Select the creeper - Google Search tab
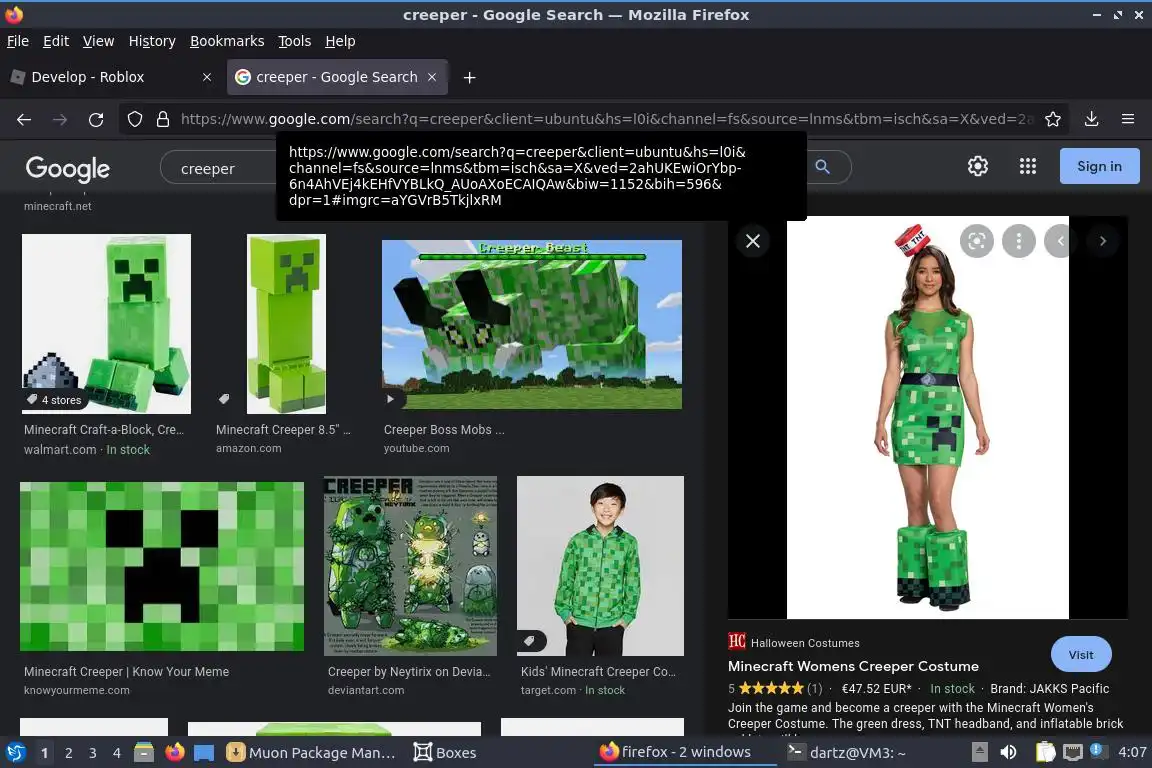1152x768 pixels. pyautogui.click(x=337, y=77)
